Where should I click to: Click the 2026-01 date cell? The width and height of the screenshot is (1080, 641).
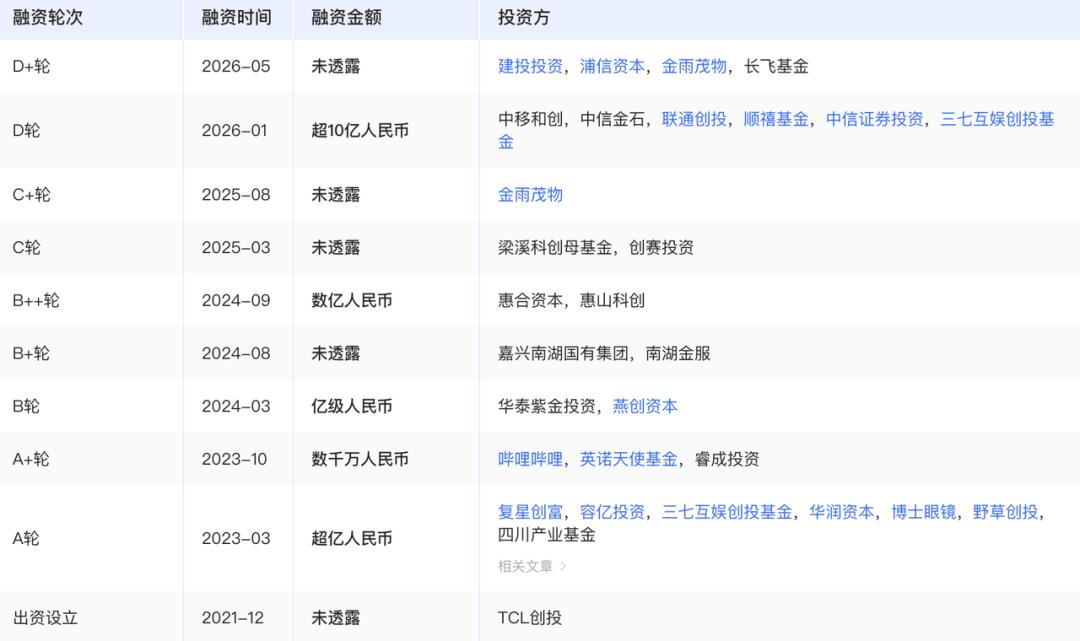click(234, 131)
